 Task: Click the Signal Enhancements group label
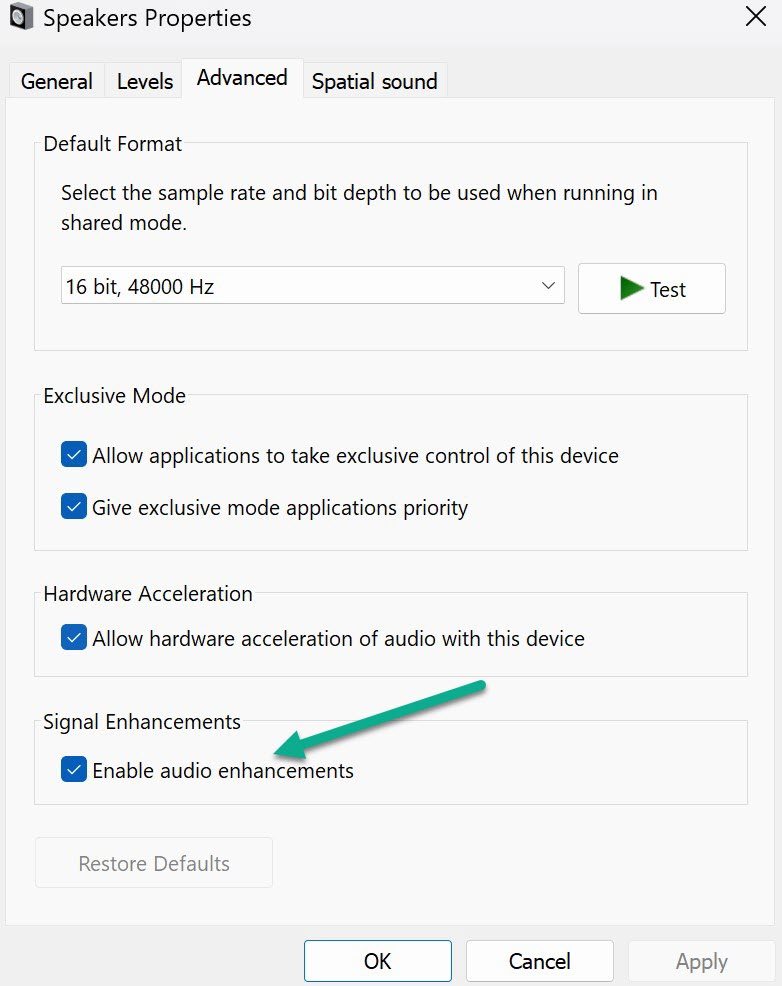click(x=141, y=722)
